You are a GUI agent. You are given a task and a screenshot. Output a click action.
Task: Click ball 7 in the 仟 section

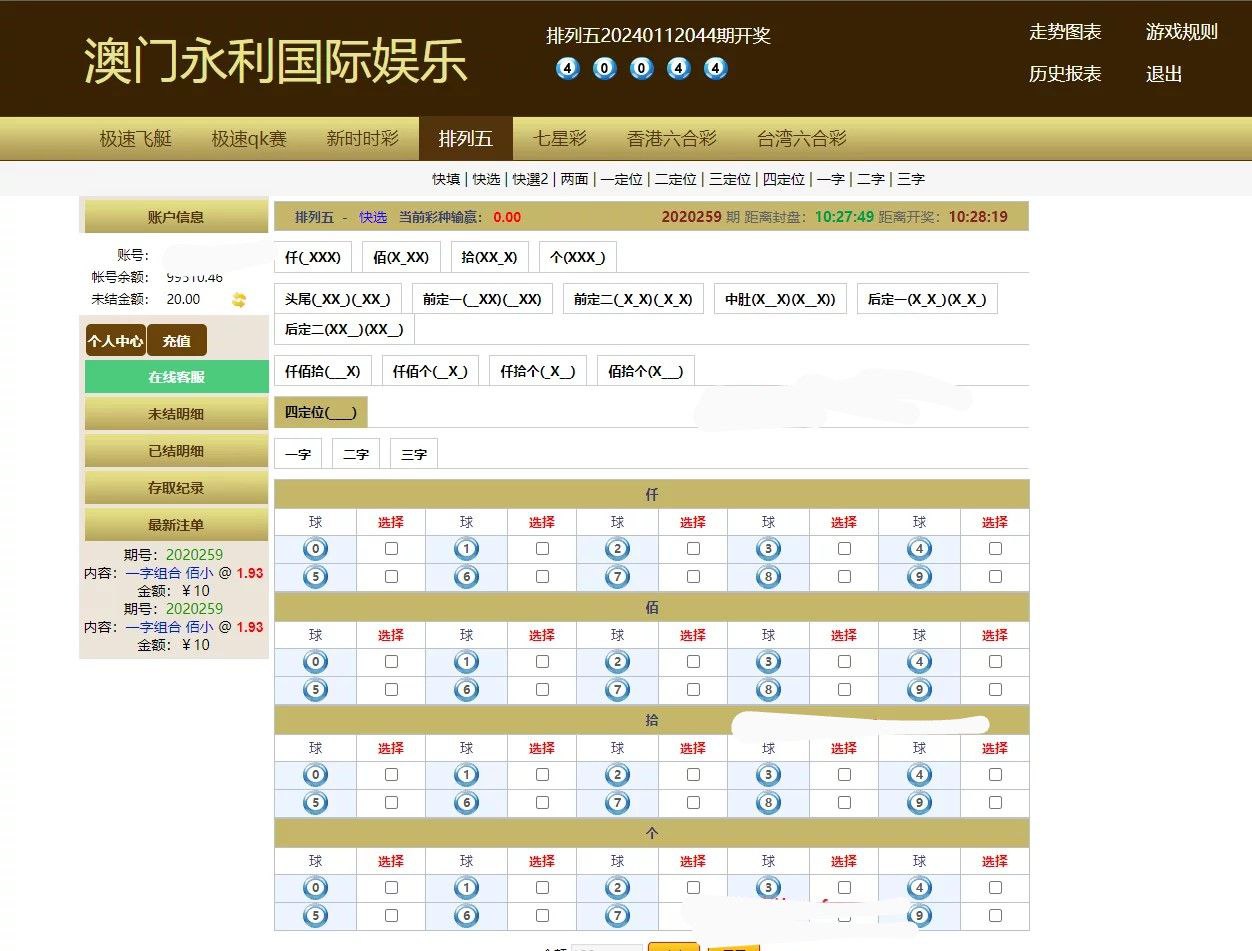point(617,577)
